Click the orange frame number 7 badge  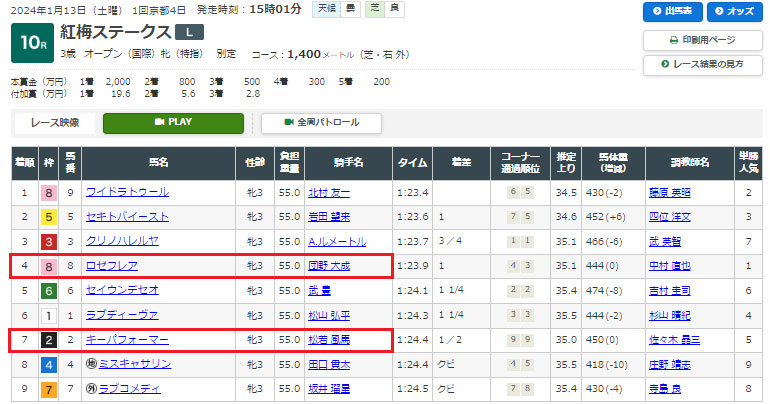[x=47, y=390]
